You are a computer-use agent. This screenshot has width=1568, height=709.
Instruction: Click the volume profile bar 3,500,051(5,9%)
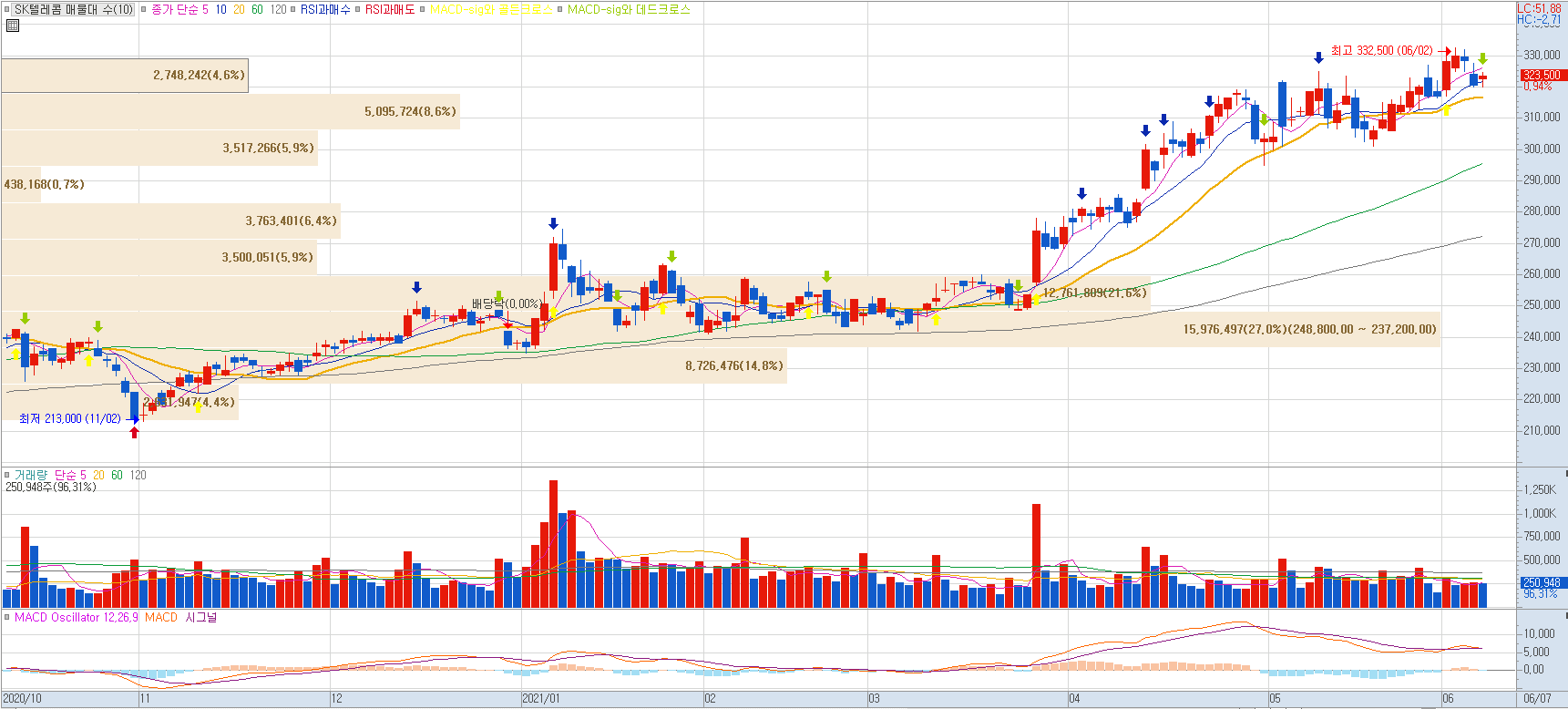[x=159, y=257]
